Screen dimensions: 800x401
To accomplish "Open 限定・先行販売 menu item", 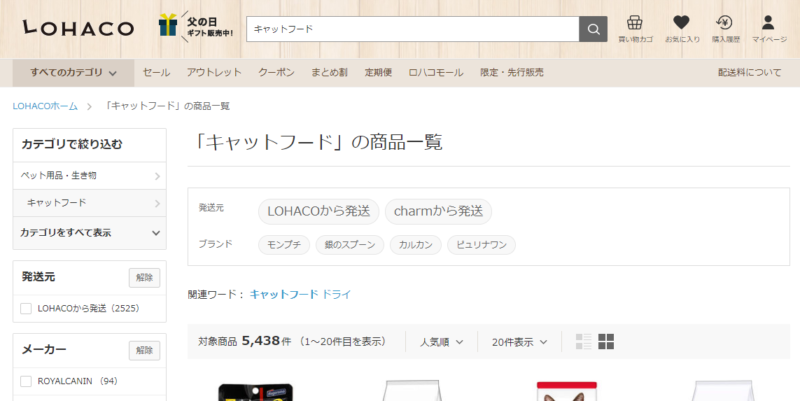I will tap(512, 72).
